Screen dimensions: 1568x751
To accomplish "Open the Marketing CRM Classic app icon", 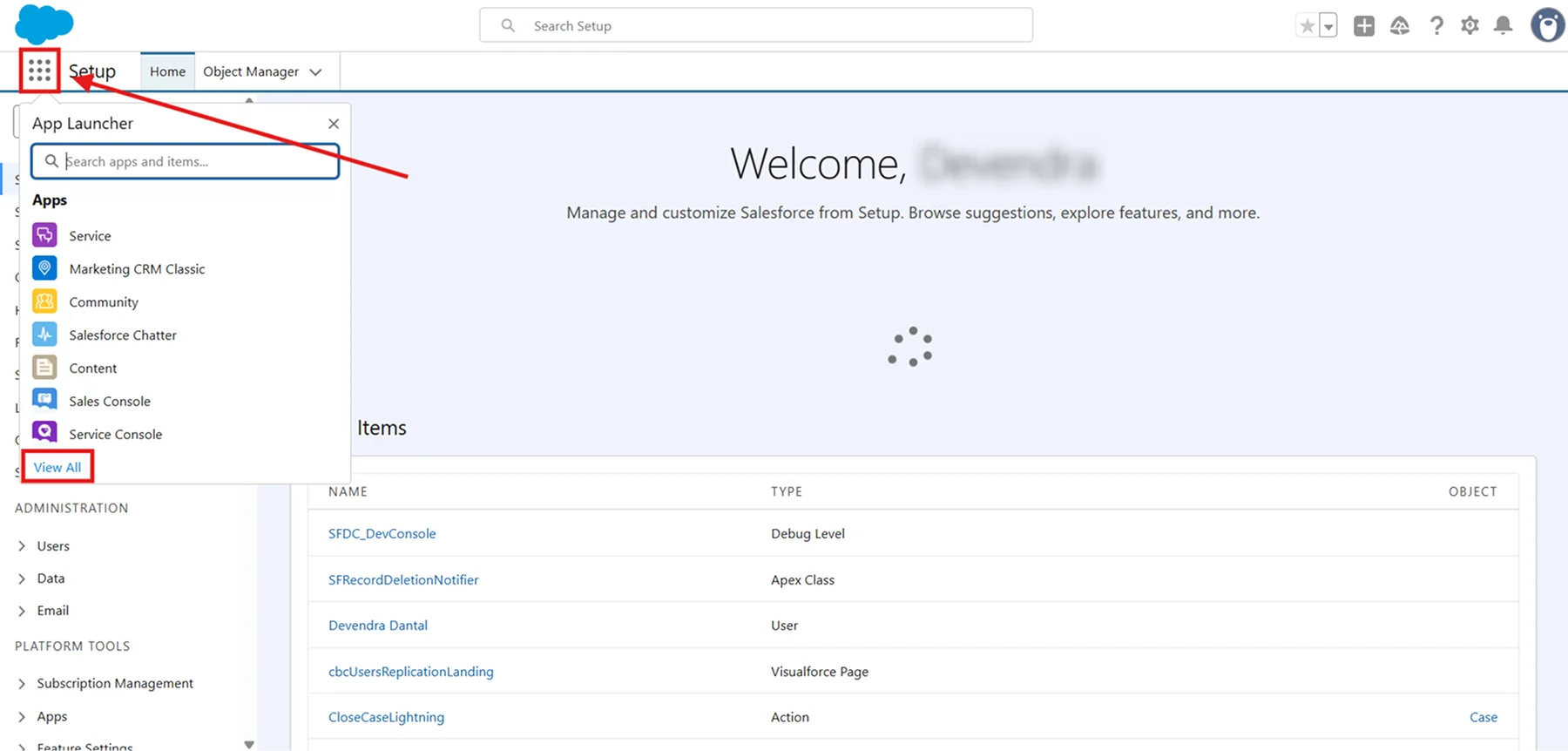I will point(44,268).
